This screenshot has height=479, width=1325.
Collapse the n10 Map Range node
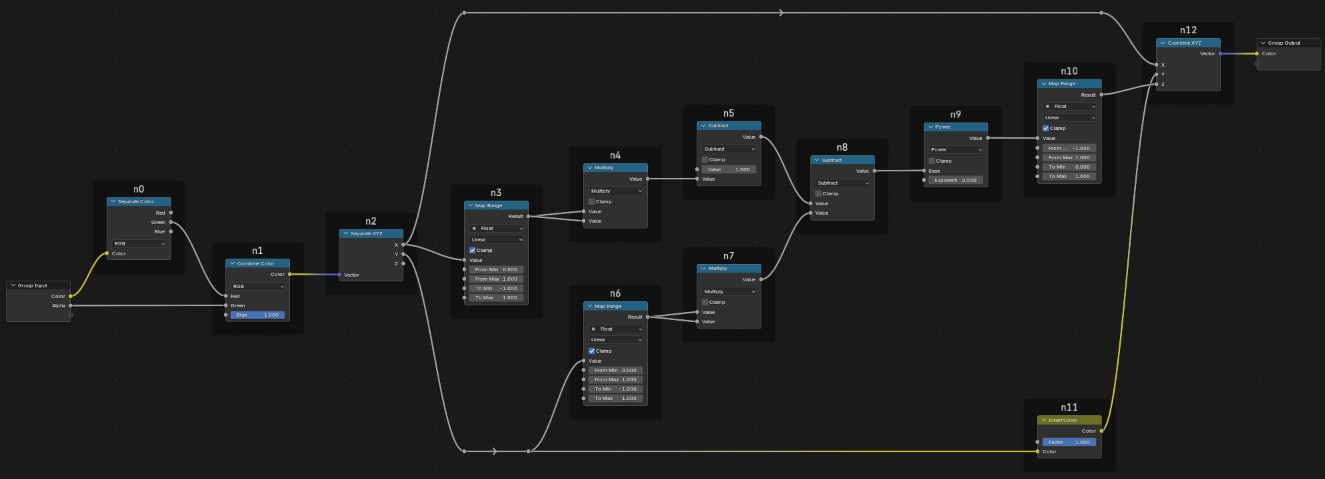tap(1044, 84)
